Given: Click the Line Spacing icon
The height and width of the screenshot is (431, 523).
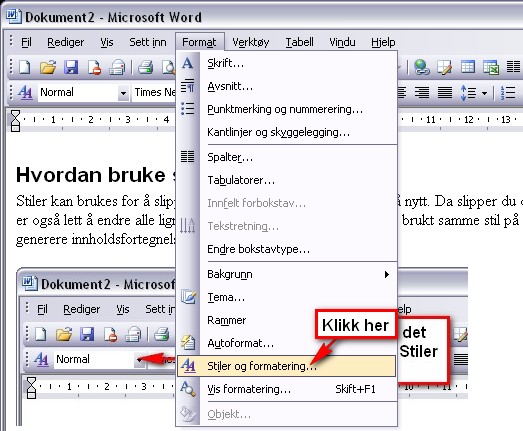Looking at the screenshot, I should 468,92.
